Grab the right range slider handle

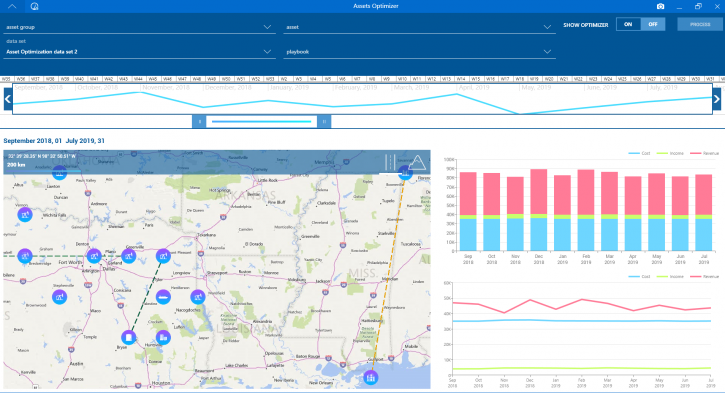coord(324,122)
